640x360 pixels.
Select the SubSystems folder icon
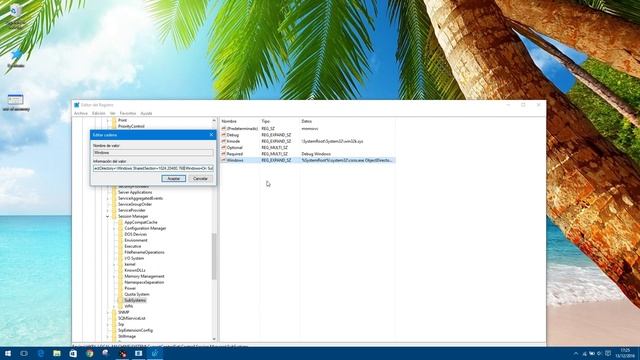pyautogui.click(x=120, y=300)
